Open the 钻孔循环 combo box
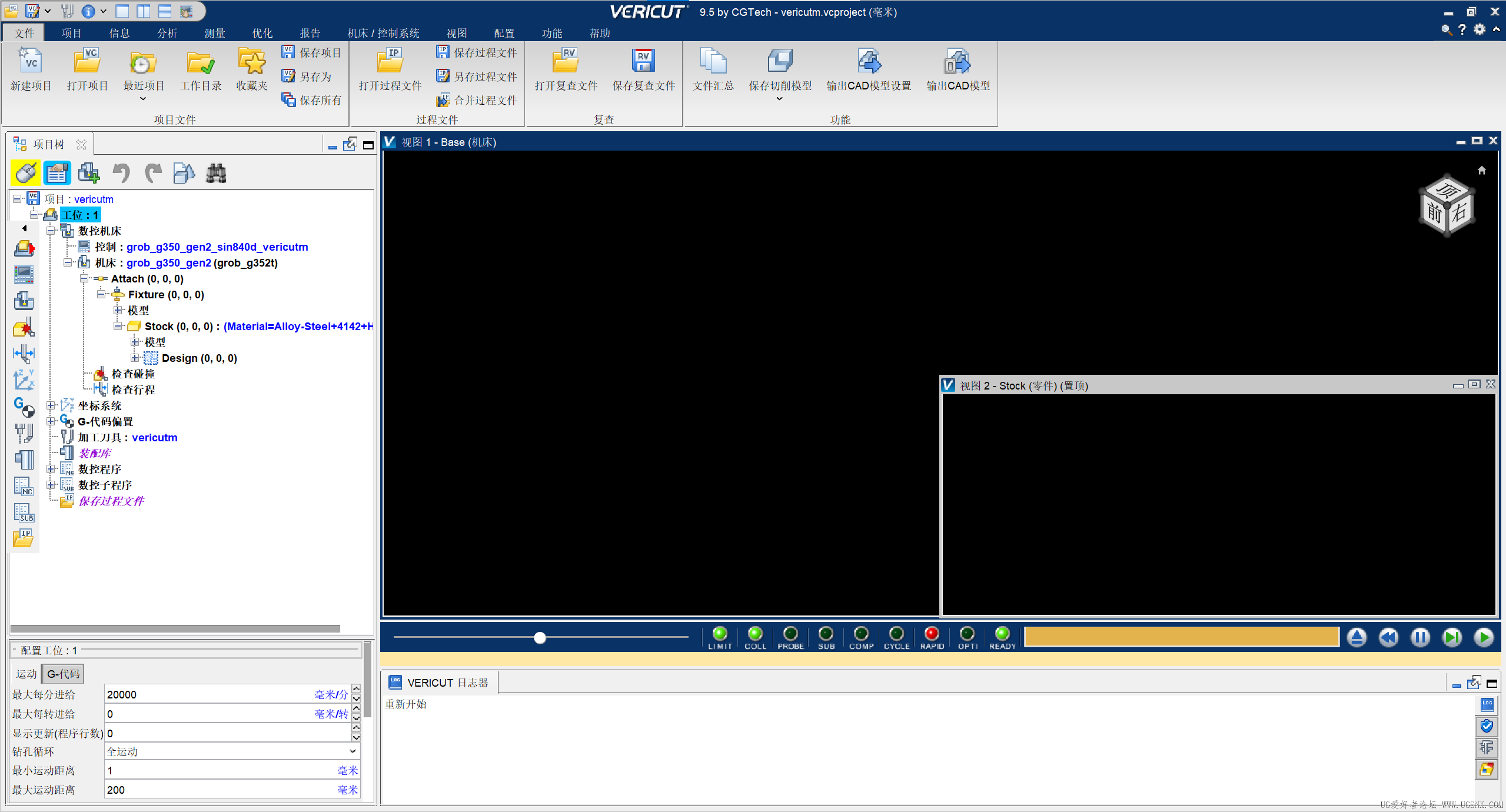The height and width of the screenshot is (812, 1506). (232, 751)
